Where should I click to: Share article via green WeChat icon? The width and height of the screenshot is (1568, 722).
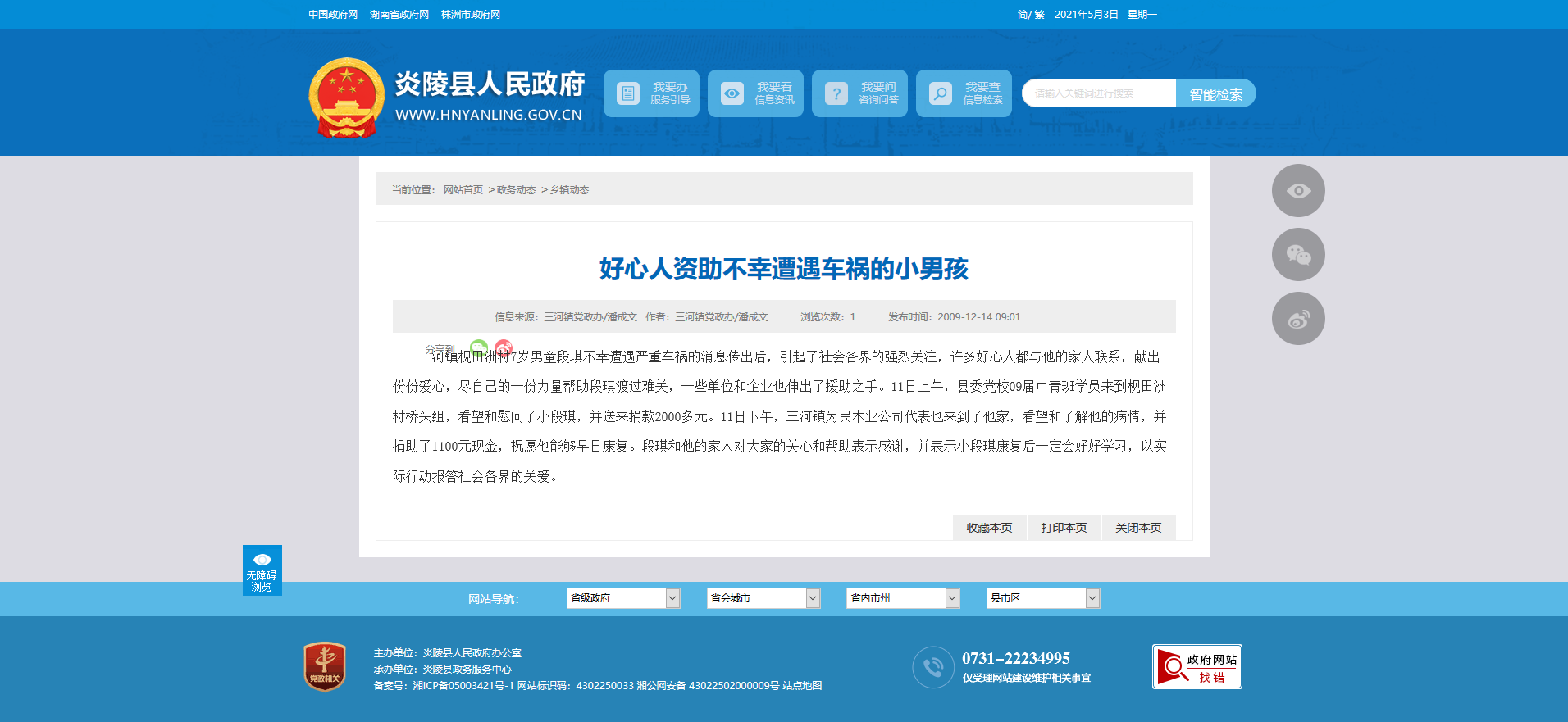click(479, 347)
